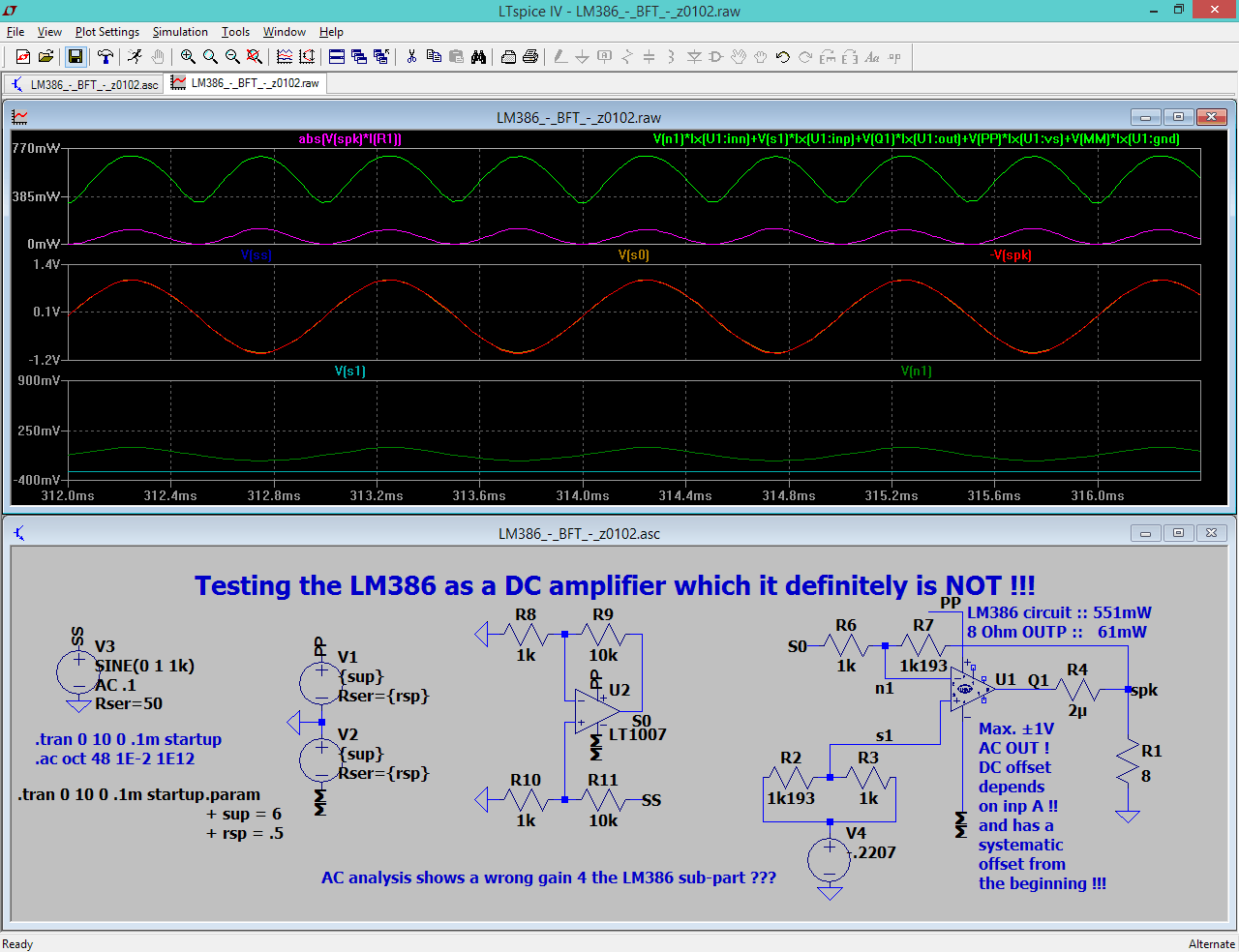Select the Label Net tool
Viewport: 1239px width, 952px height.
(605, 57)
